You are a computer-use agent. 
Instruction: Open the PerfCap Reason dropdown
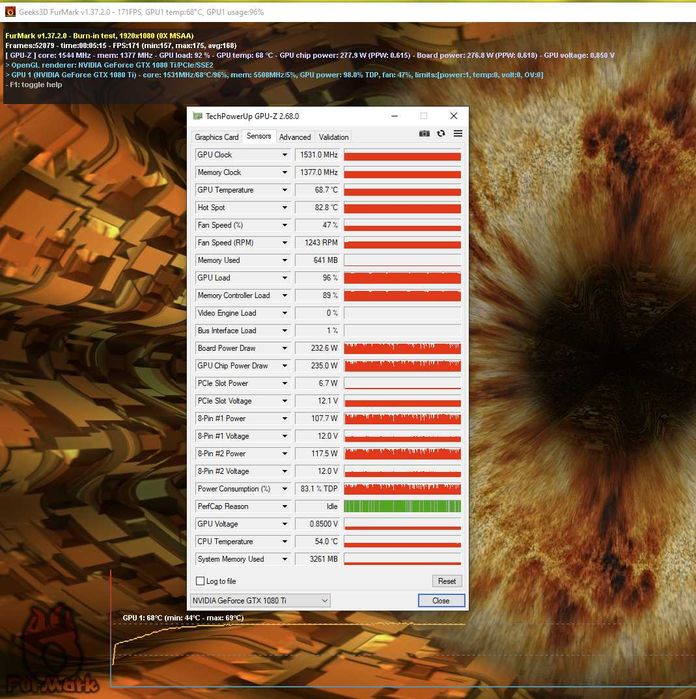click(x=284, y=506)
